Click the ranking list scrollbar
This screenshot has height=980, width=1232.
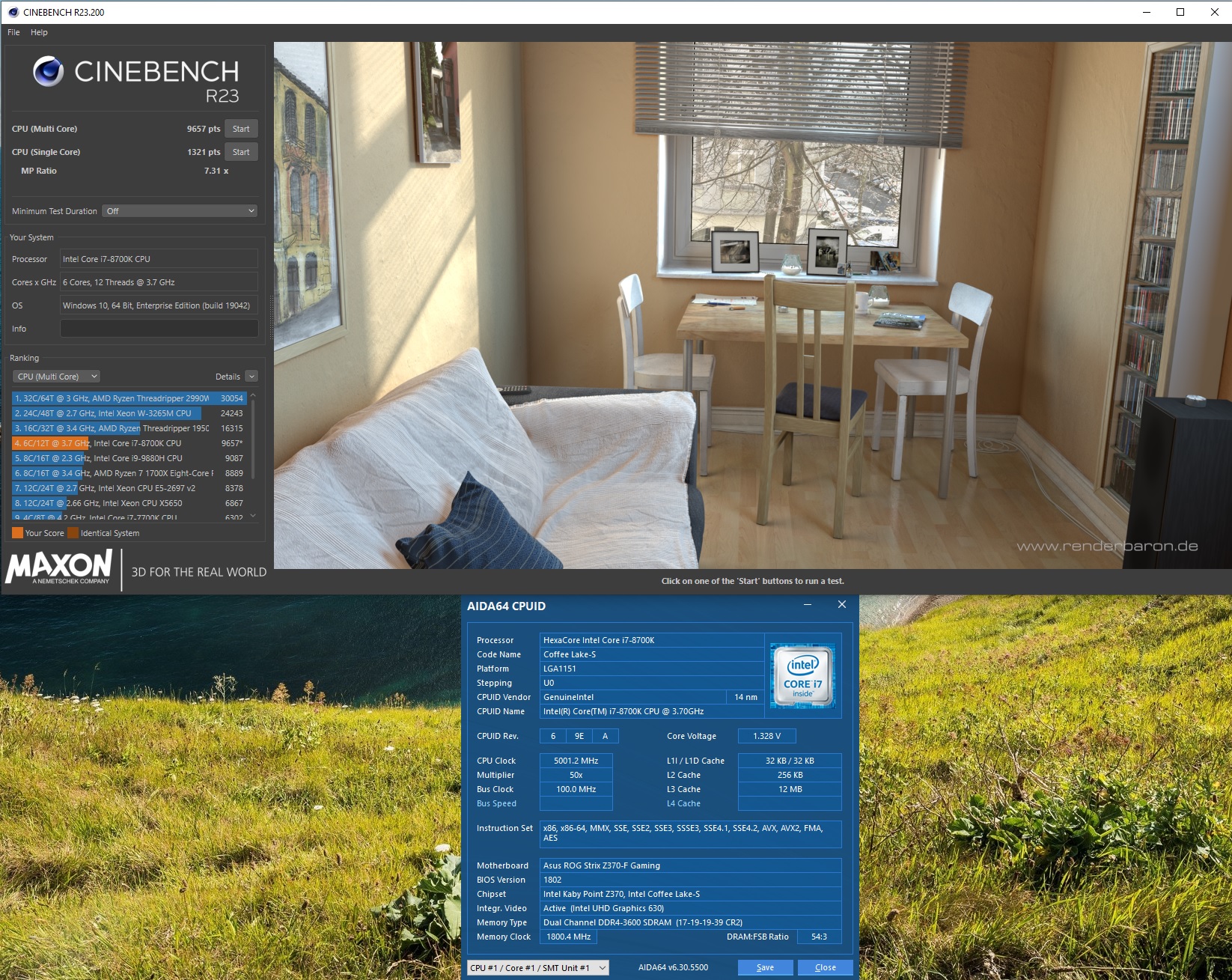tap(253, 439)
